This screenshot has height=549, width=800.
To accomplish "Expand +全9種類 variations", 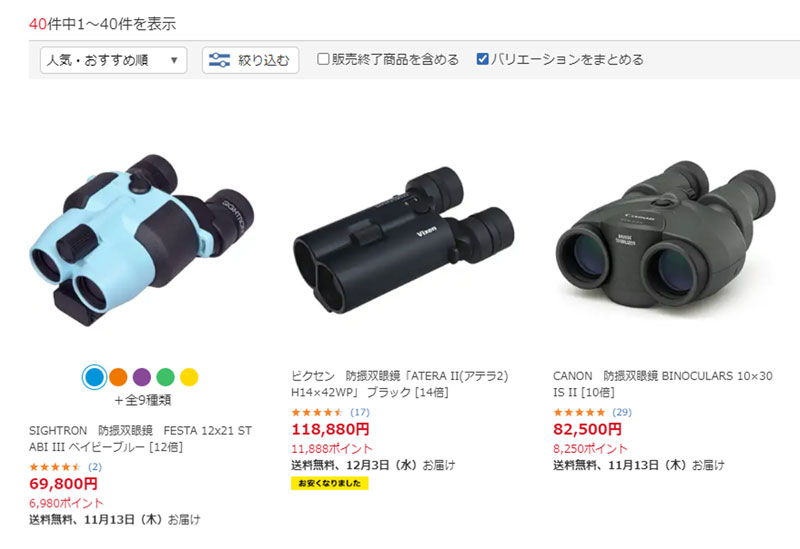I will pos(142,400).
